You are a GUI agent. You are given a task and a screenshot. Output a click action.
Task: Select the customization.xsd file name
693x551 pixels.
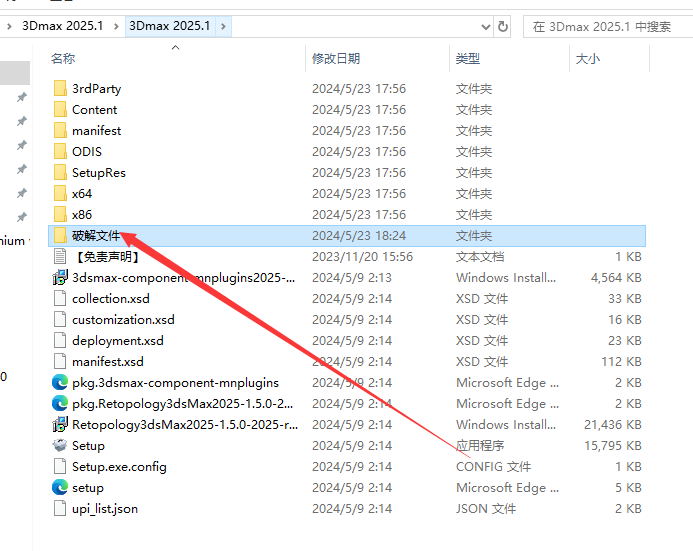(x=123, y=319)
